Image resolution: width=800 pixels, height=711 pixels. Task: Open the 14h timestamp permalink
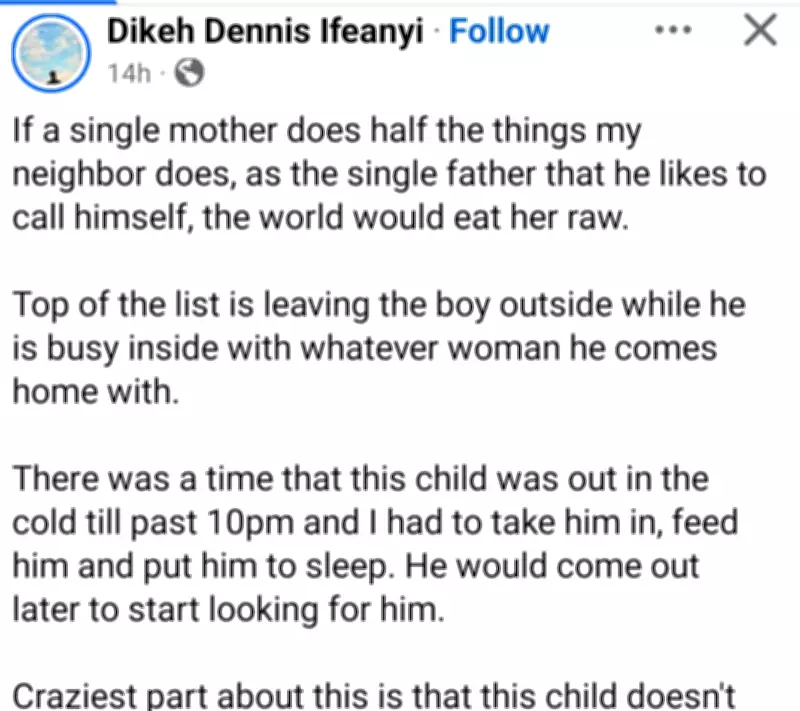[x=129, y=72]
